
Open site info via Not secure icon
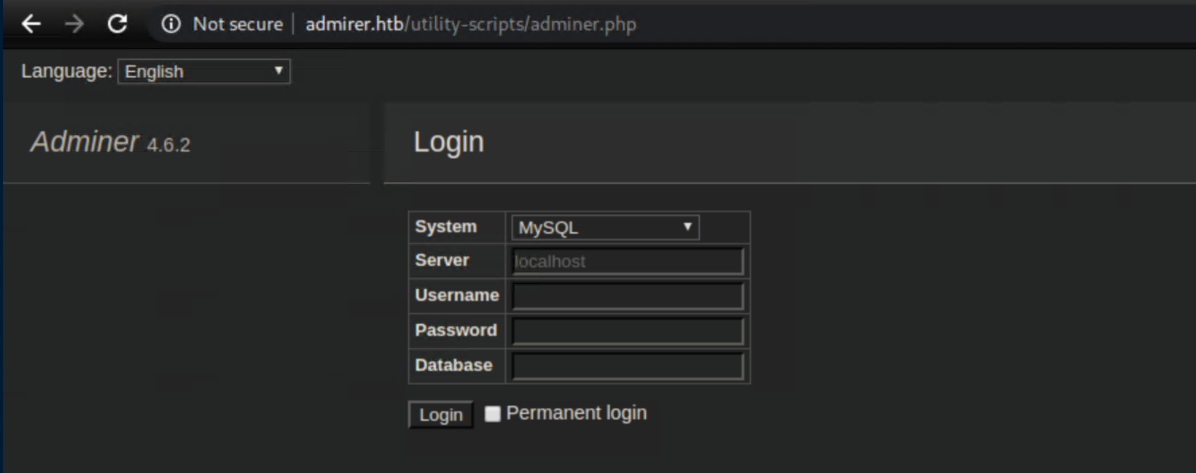pos(171,24)
